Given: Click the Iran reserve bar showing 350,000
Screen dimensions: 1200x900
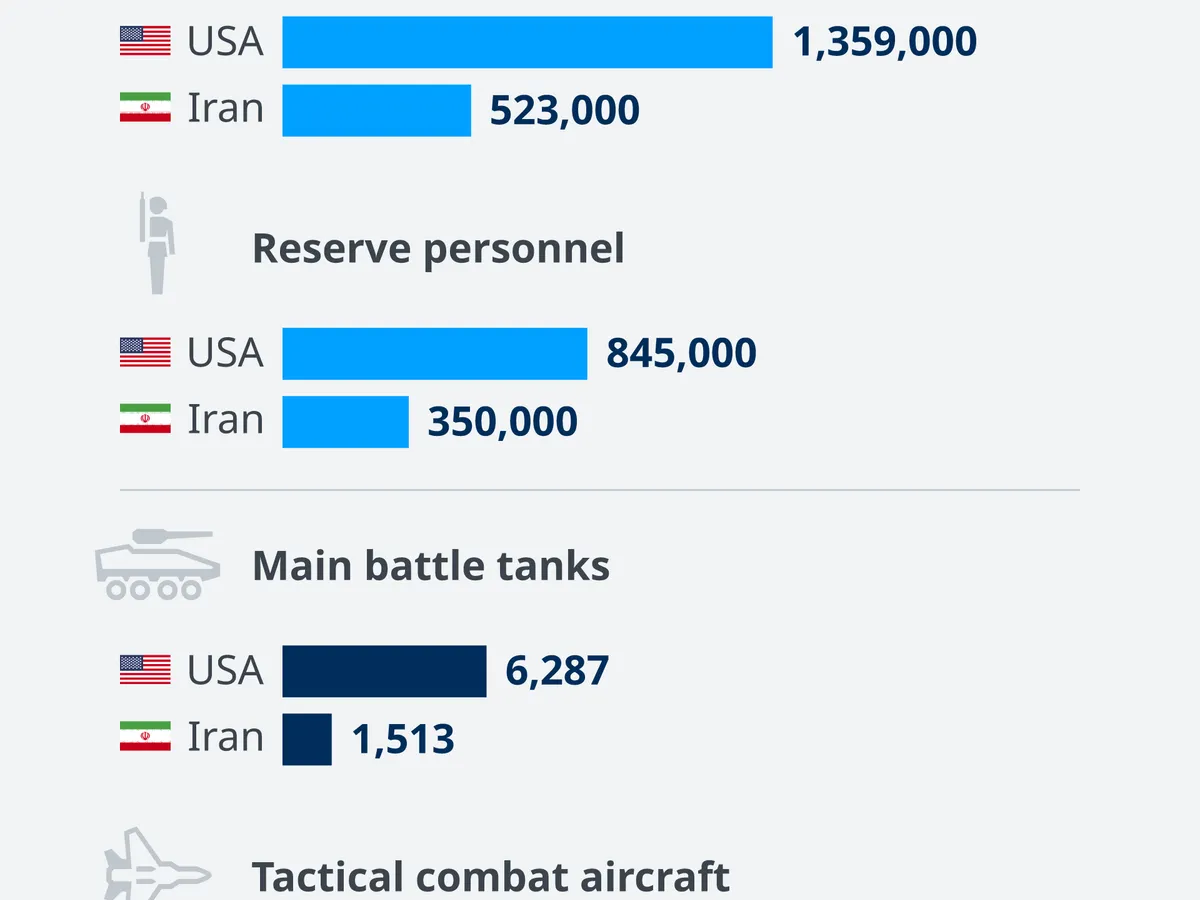Looking at the screenshot, I should tap(345, 421).
